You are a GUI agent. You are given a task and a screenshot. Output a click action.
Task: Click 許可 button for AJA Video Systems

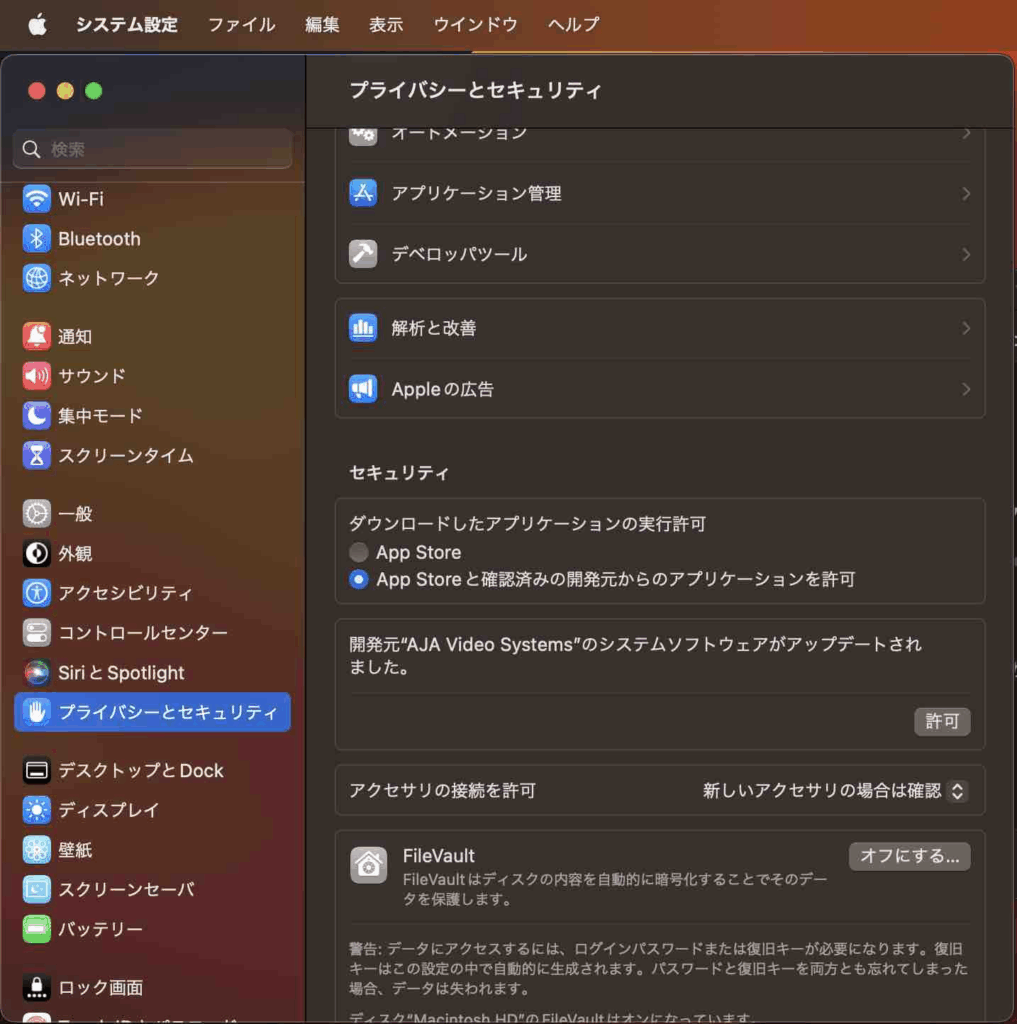(941, 721)
